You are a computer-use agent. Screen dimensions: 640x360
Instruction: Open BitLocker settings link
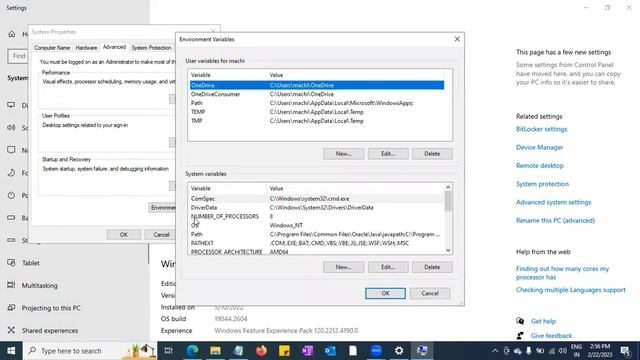(x=541, y=129)
